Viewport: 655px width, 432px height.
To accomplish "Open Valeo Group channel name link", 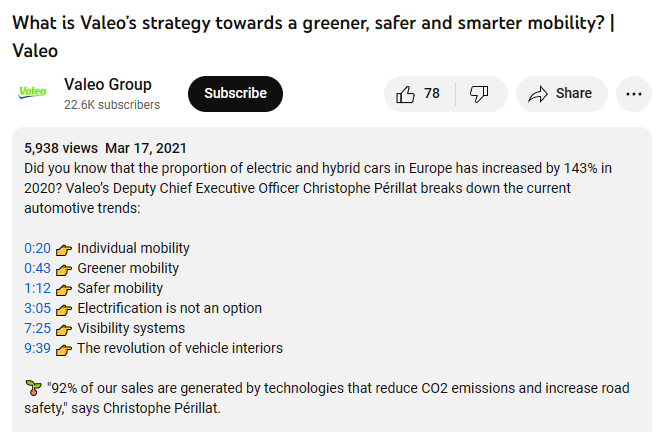I will [108, 84].
